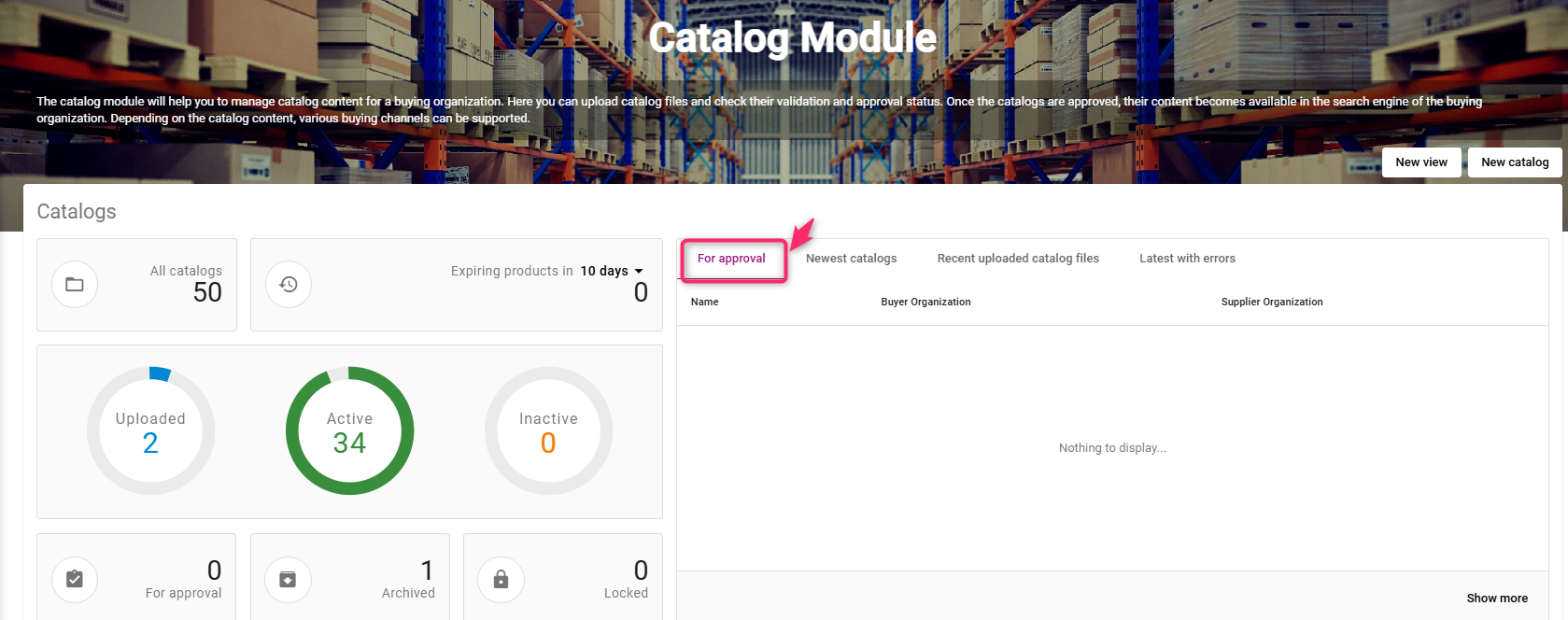Image resolution: width=1568 pixels, height=620 pixels.
Task: Select the Recent uploaded catalog files tab
Action: pyautogui.click(x=1018, y=259)
